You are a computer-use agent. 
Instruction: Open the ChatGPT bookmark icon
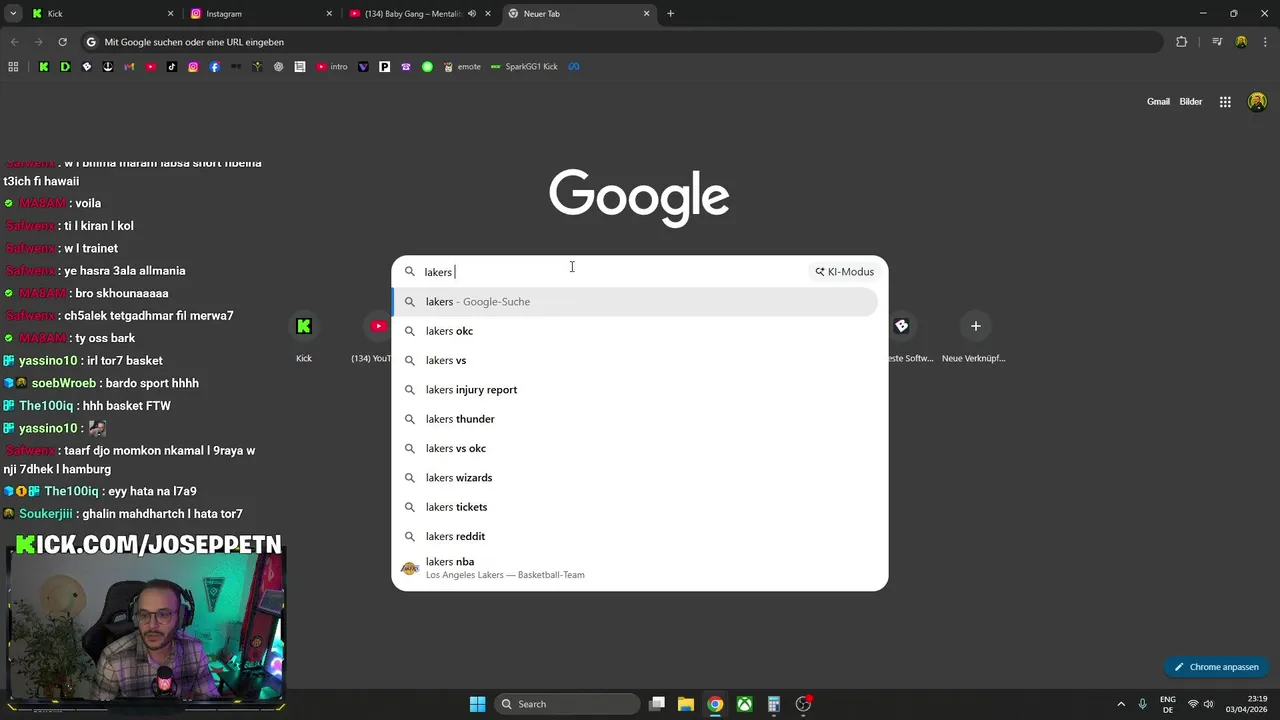pos(279,67)
